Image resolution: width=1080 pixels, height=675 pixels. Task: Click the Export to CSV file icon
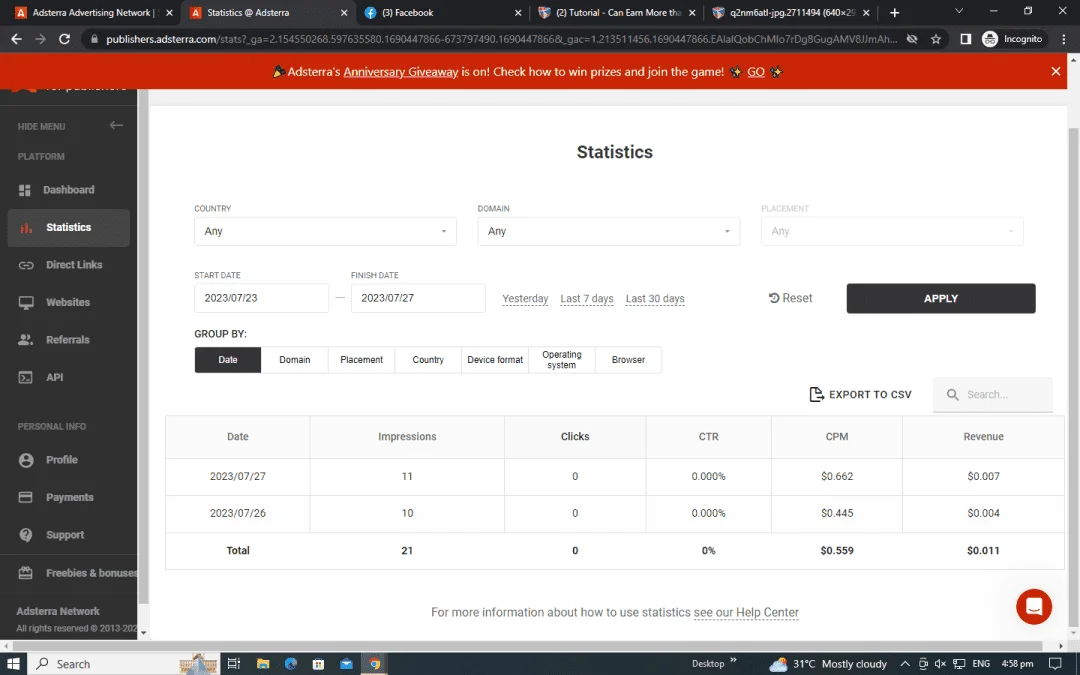tap(816, 394)
